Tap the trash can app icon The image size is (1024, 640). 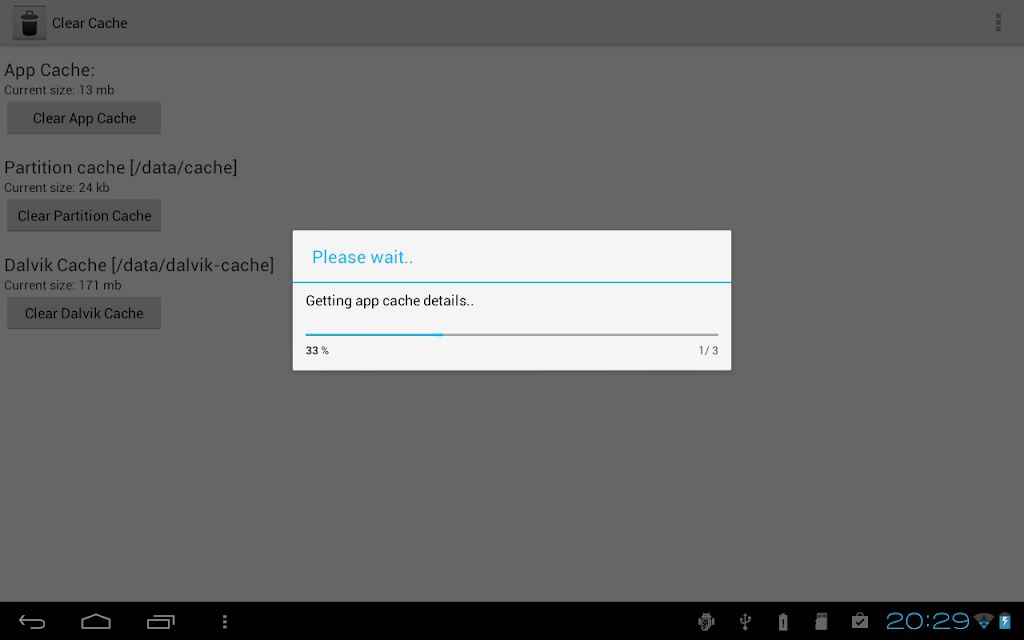[29, 23]
